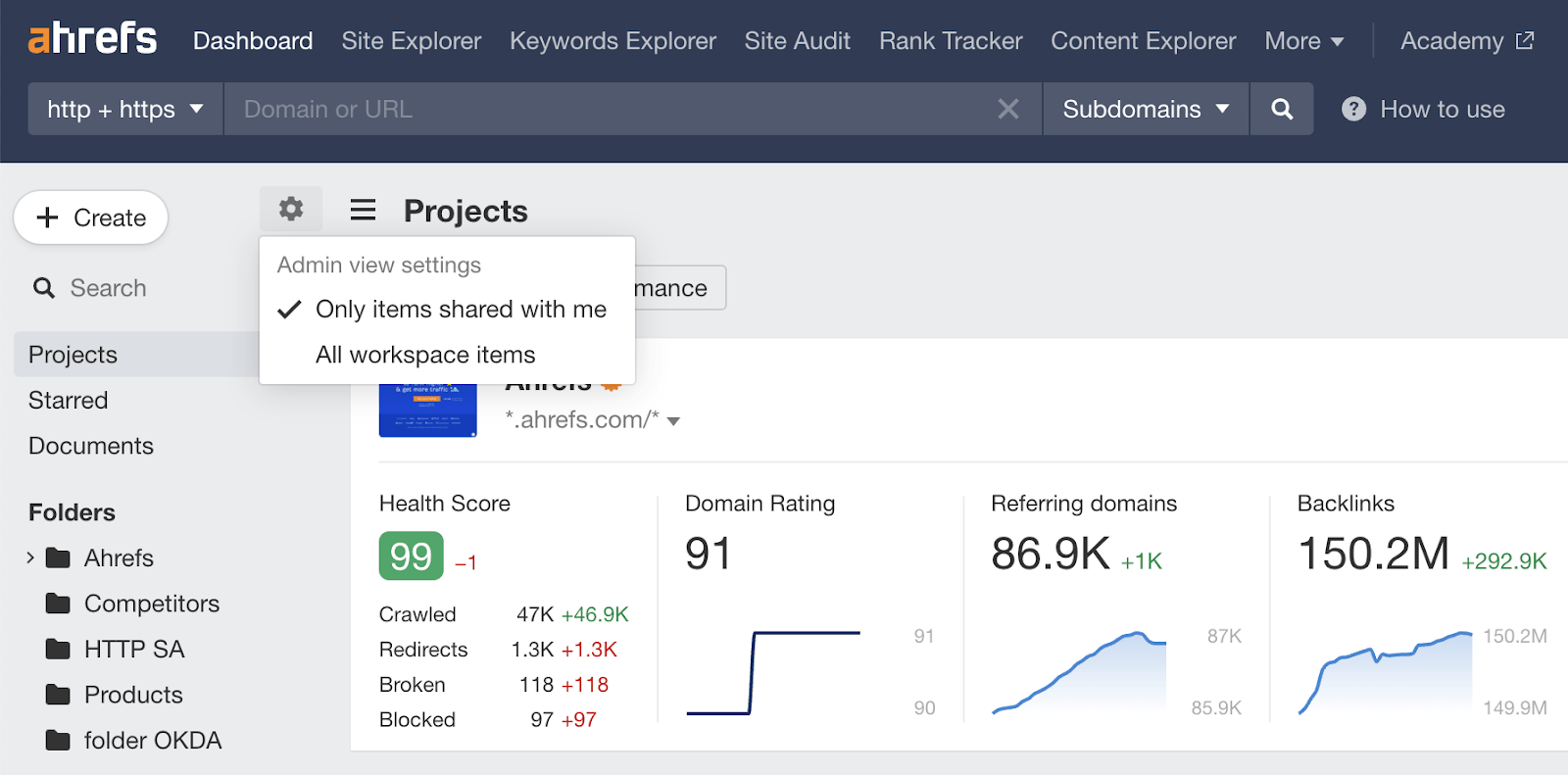The image size is (1568, 775).
Task: Click the Academy external link icon
Action: 1525,40
